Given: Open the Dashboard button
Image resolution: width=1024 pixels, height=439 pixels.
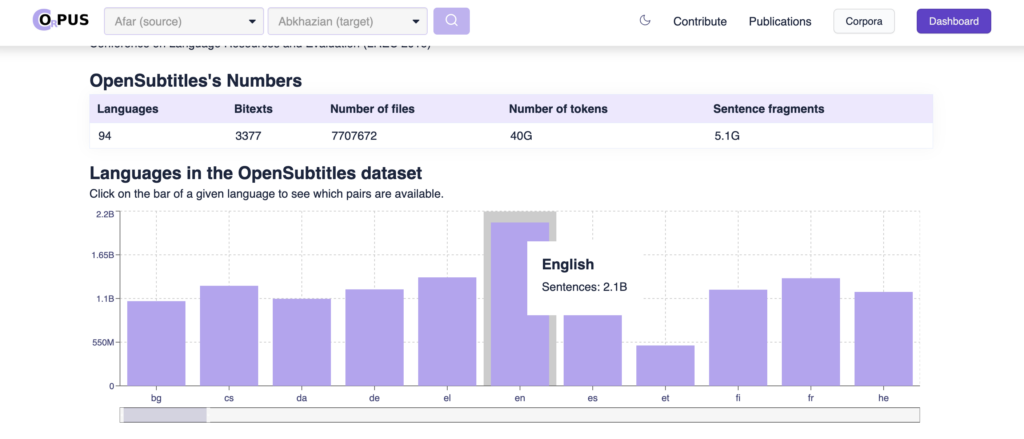Looking at the screenshot, I should [x=953, y=21].
